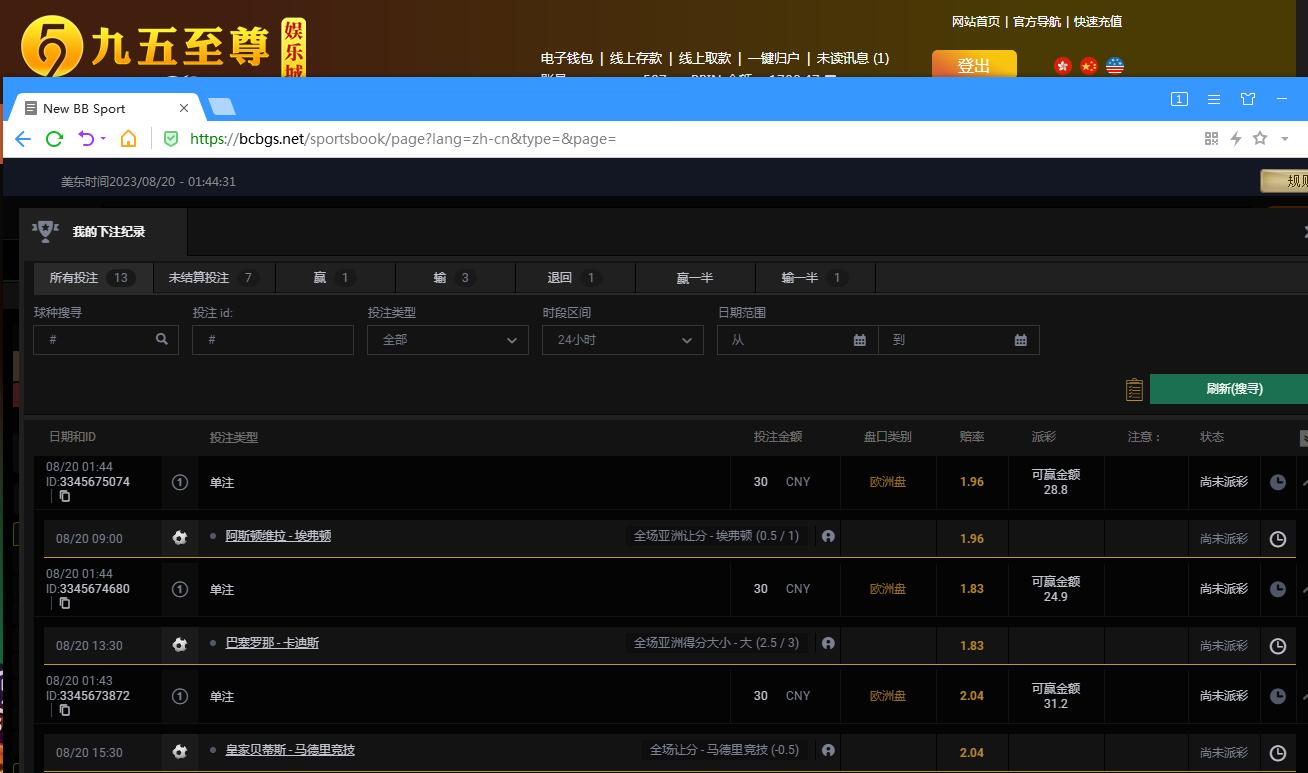Switch to 输 tab showing 3
Image resolution: width=1308 pixels, height=773 pixels.
(x=455, y=278)
